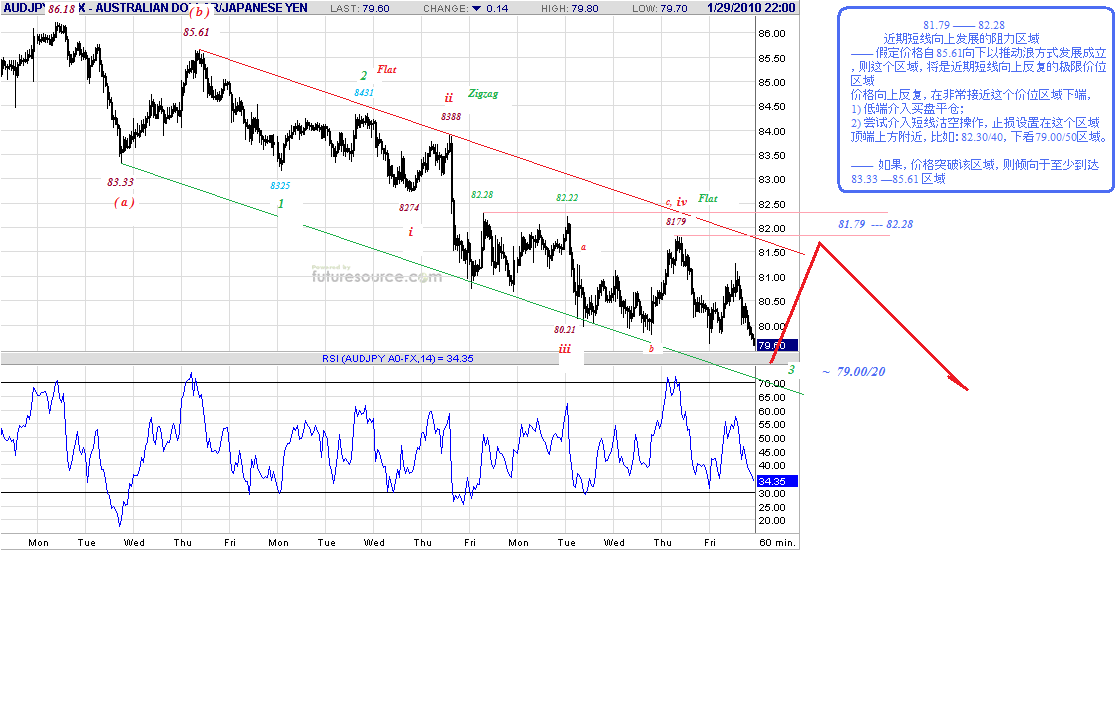Click the 70.00 RSI axis label
Screen dimensions: 1119x716
[771, 384]
